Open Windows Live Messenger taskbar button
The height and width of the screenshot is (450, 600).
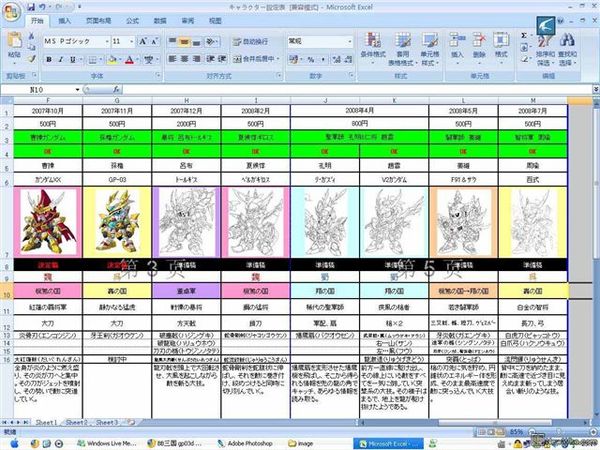pos(107,443)
